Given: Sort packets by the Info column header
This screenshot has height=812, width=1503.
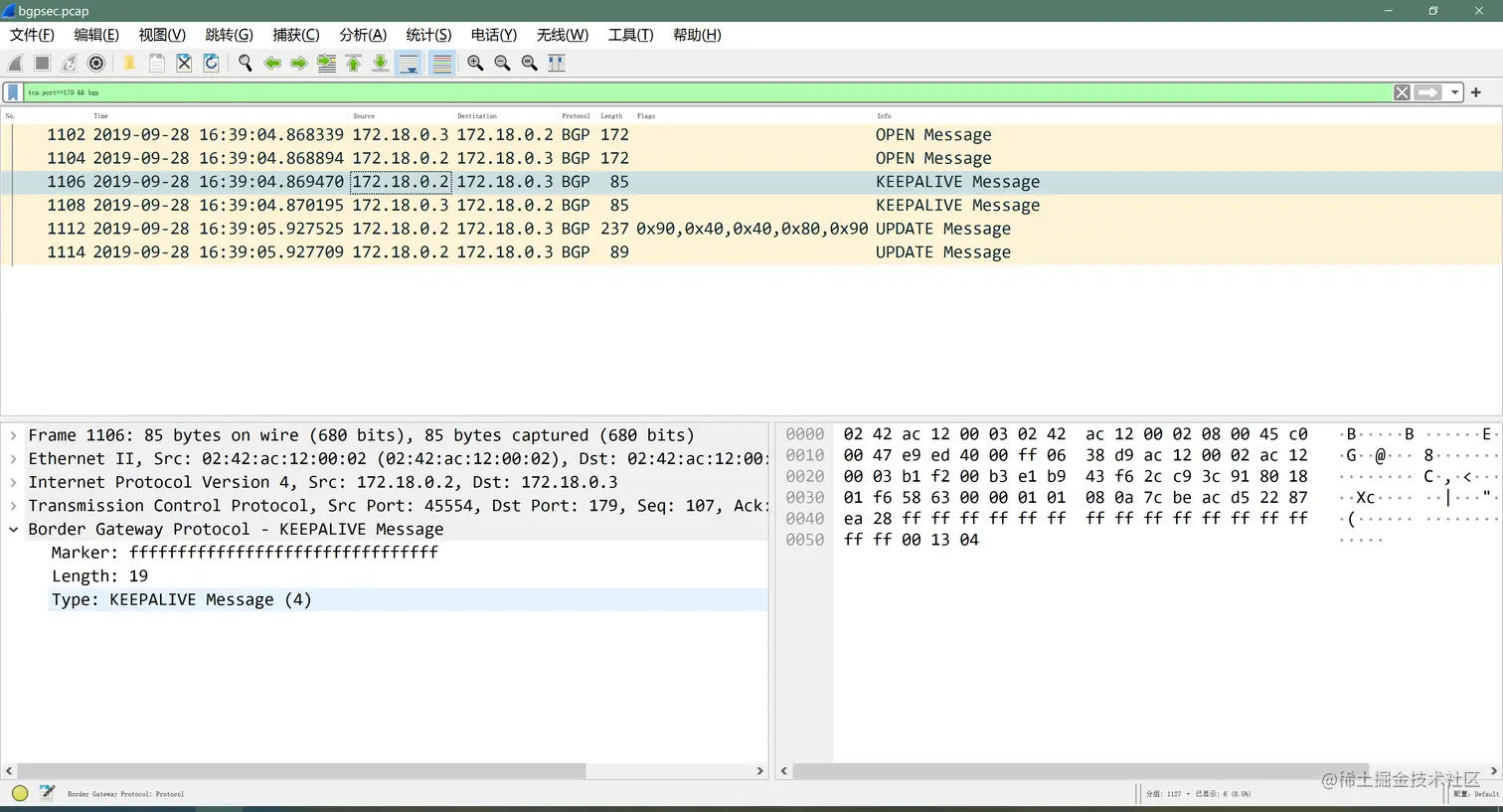Looking at the screenshot, I should pyautogui.click(x=1186, y=116).
